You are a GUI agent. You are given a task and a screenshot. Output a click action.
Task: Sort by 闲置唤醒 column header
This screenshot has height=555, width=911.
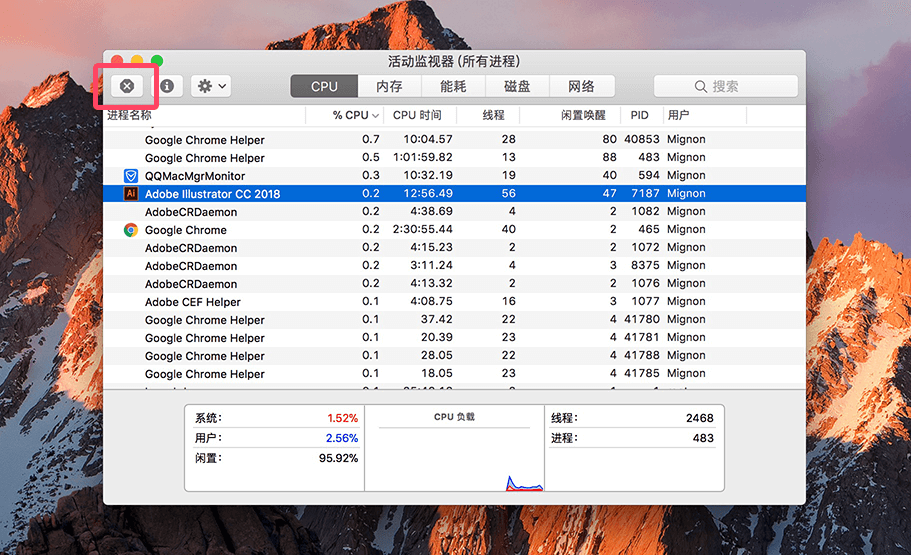[583, 115]
